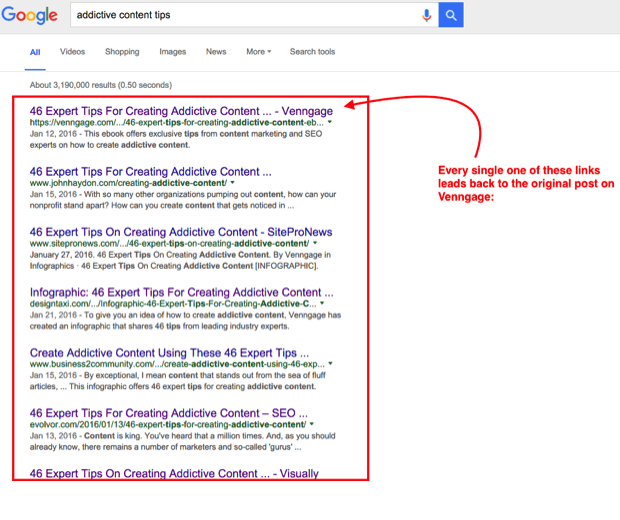Click in the search query field

tap(240, 15)
